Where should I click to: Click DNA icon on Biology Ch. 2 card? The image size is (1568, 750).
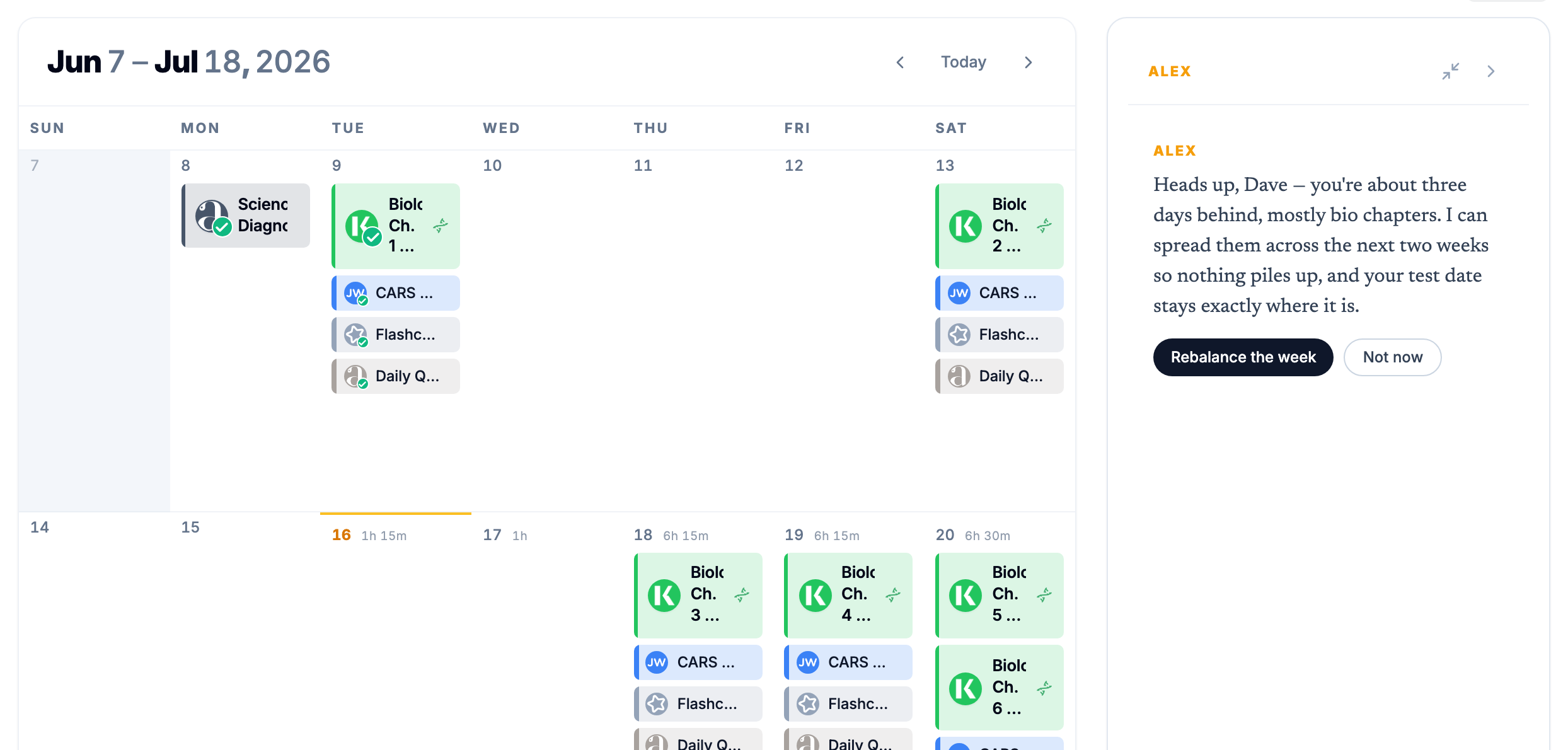click(x=1044, y=226)
